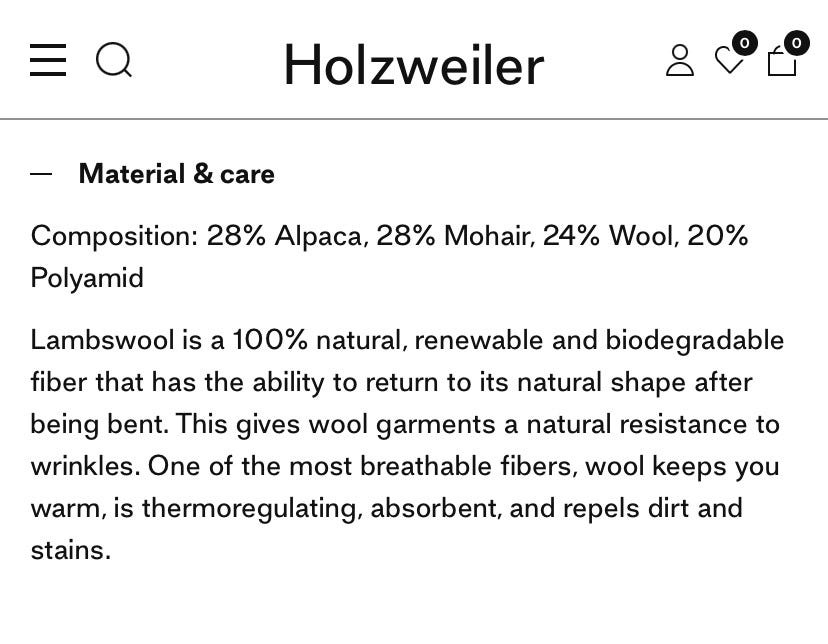Open the shopping bag icon
The image size is (828, 644).
pyautogui.click(x=782, y=61)
